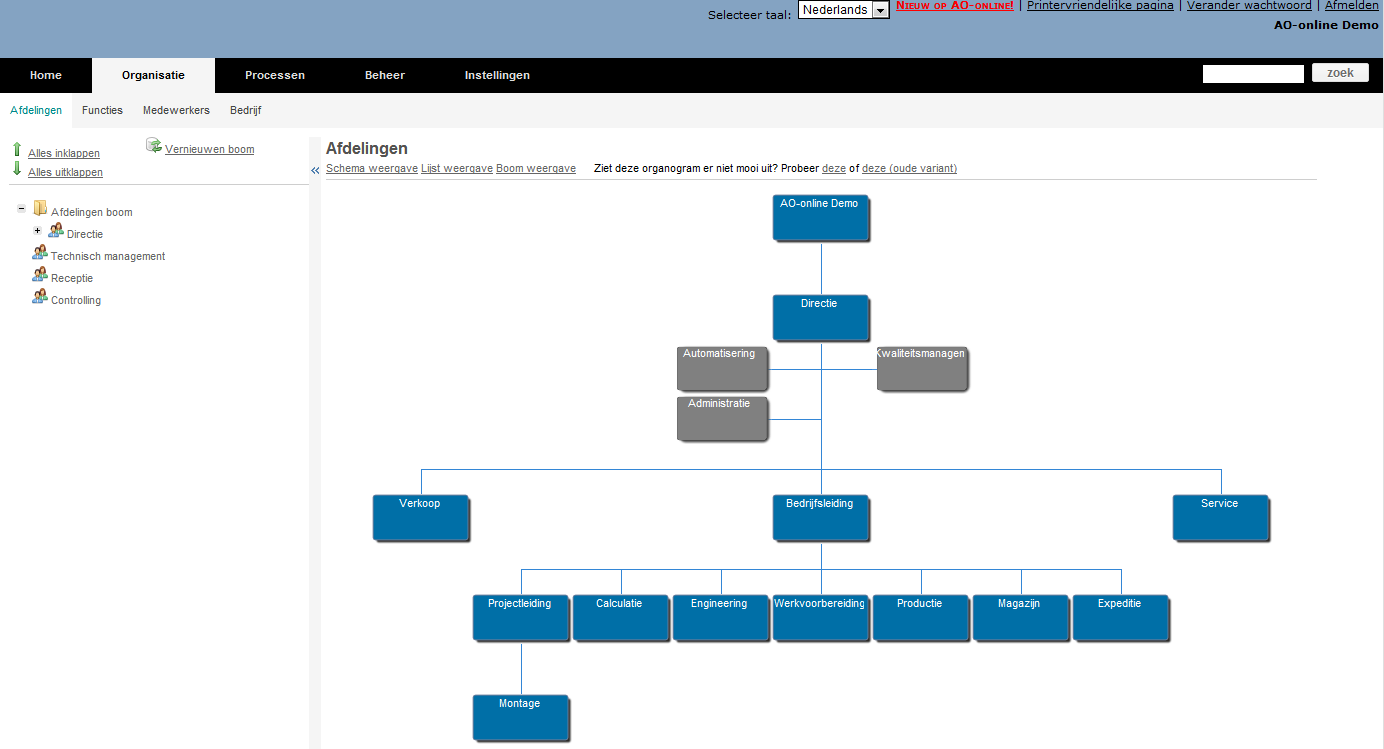Switch to the Medewerkers sub-tab

[x=176, y=111]
